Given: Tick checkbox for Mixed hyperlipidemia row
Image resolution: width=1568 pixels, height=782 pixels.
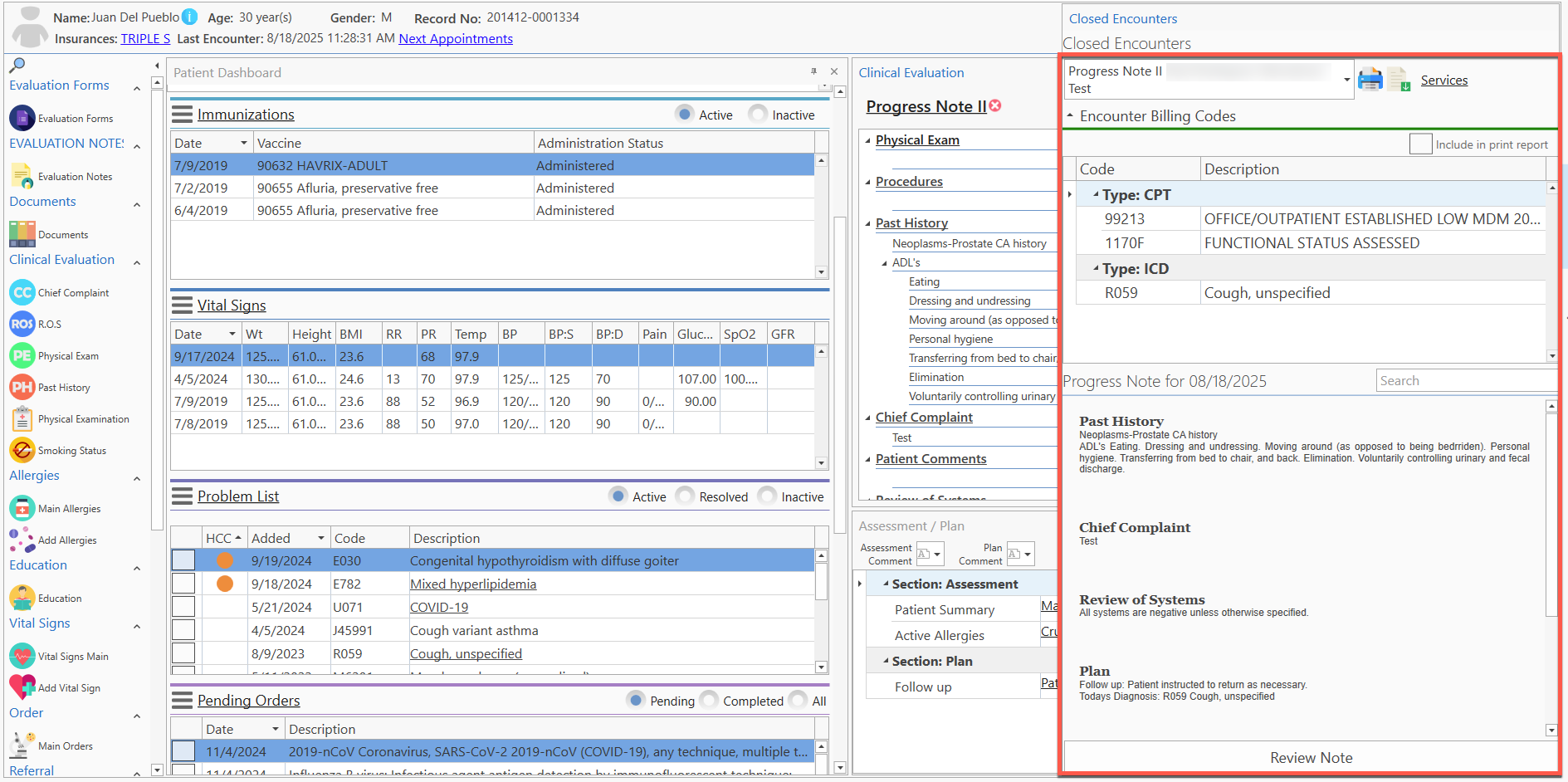Looking at the screenshot, I should [x=183, y=584].
